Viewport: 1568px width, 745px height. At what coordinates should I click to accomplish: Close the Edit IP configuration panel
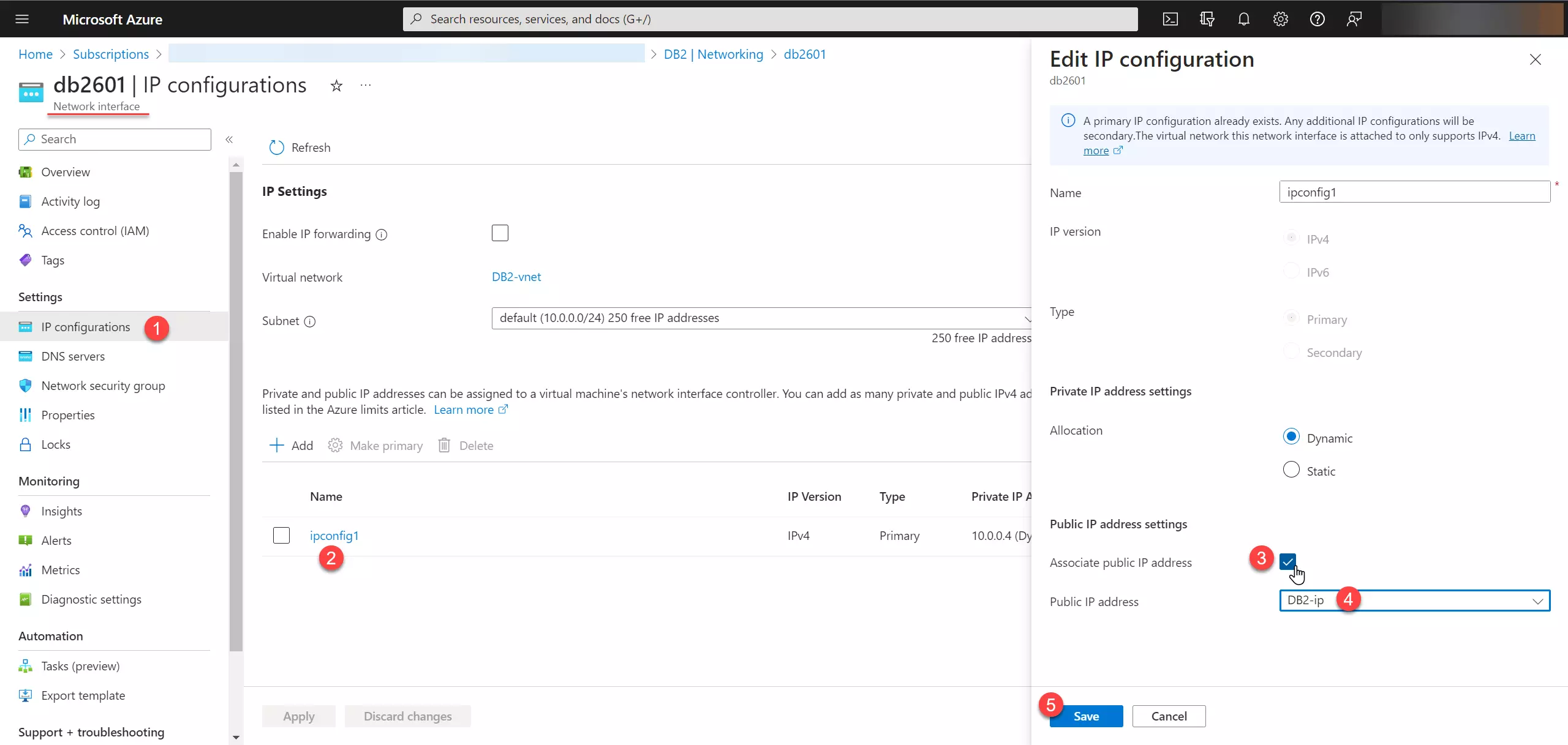[1535, 59]
